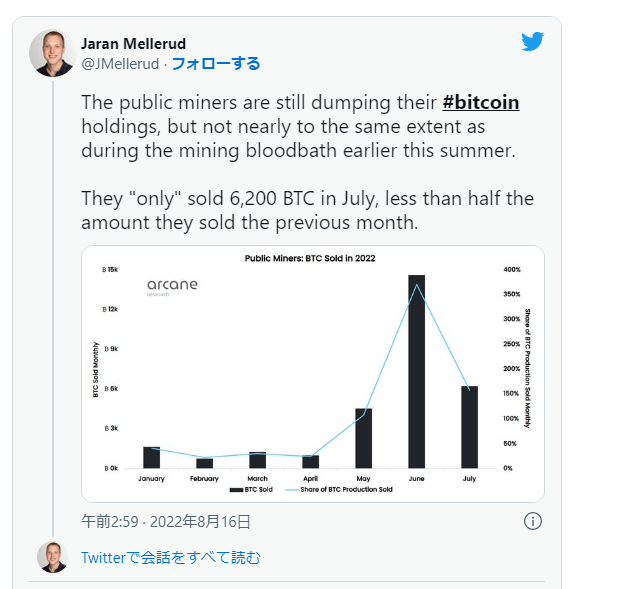The image size is (633, 589).
Task: Click the April label on the chart axis
Action: (310, 479)
